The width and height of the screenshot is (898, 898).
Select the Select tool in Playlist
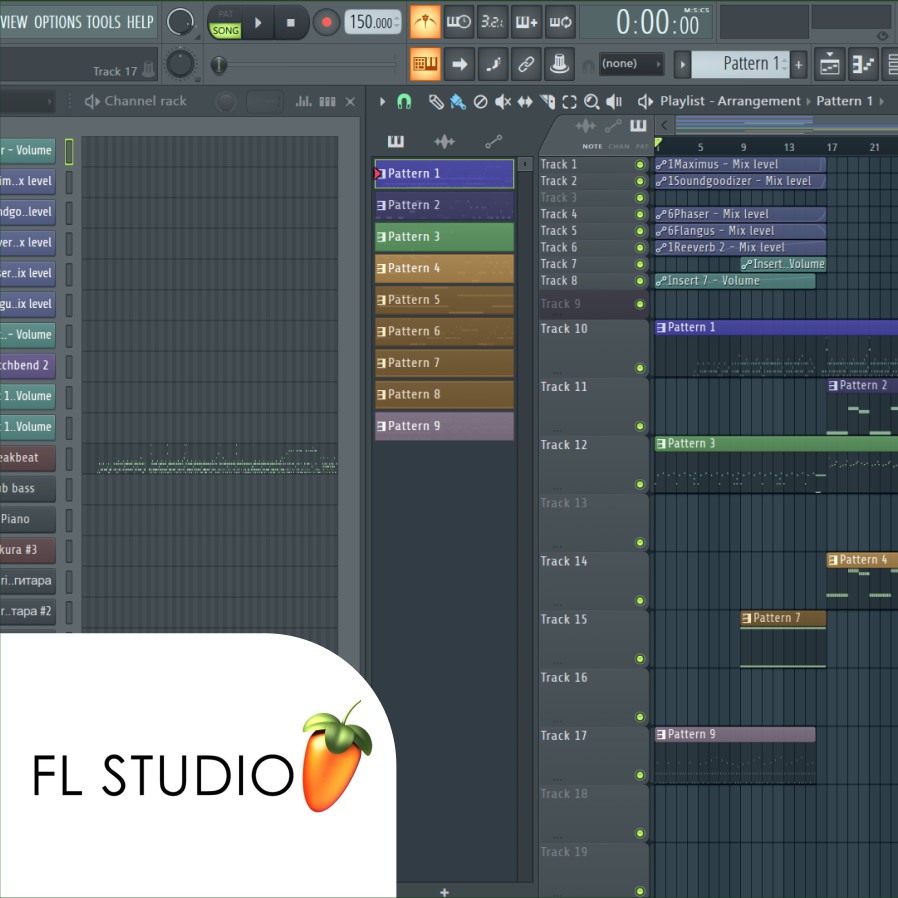pos(569,102)
